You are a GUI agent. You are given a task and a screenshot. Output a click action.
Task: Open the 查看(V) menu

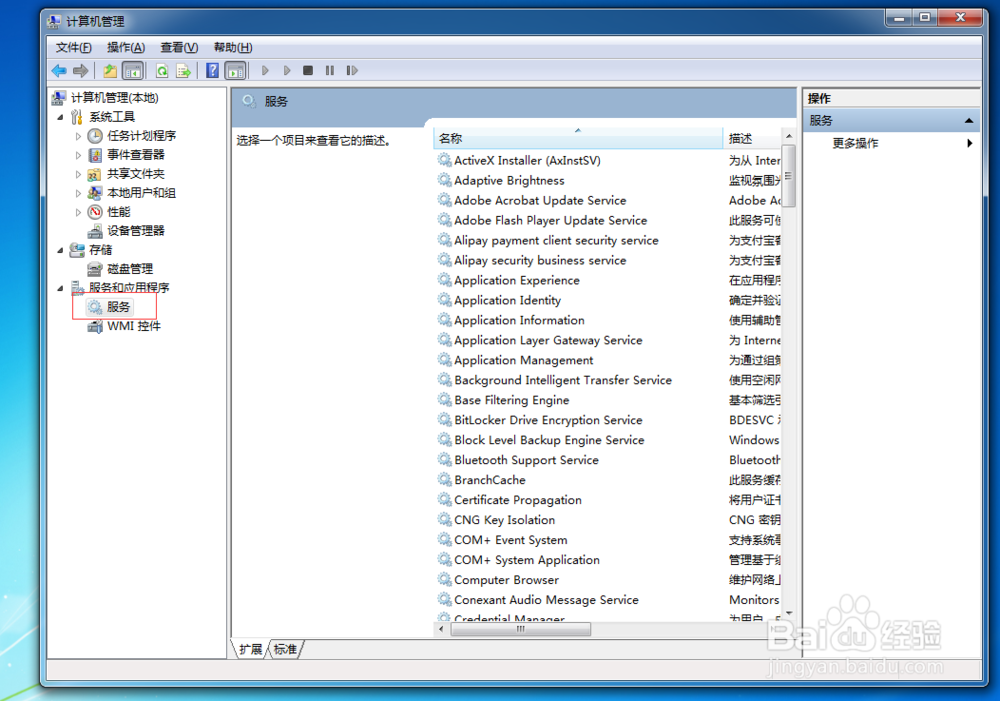[x=179, y=47]
